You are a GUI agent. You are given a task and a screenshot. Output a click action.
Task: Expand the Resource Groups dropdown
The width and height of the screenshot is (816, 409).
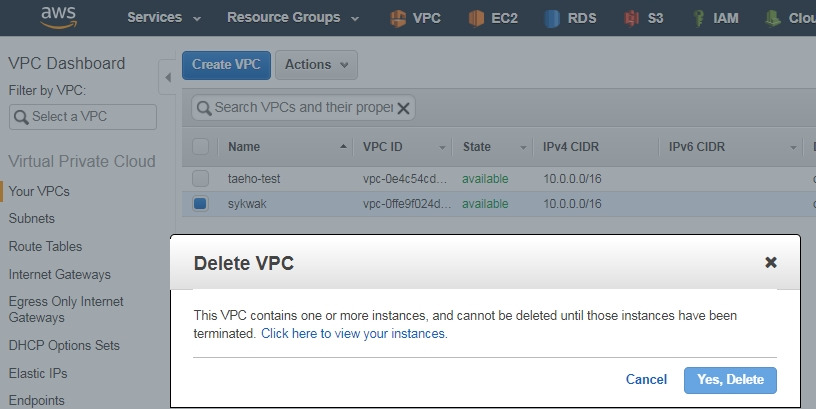click(x=293, y=18)
